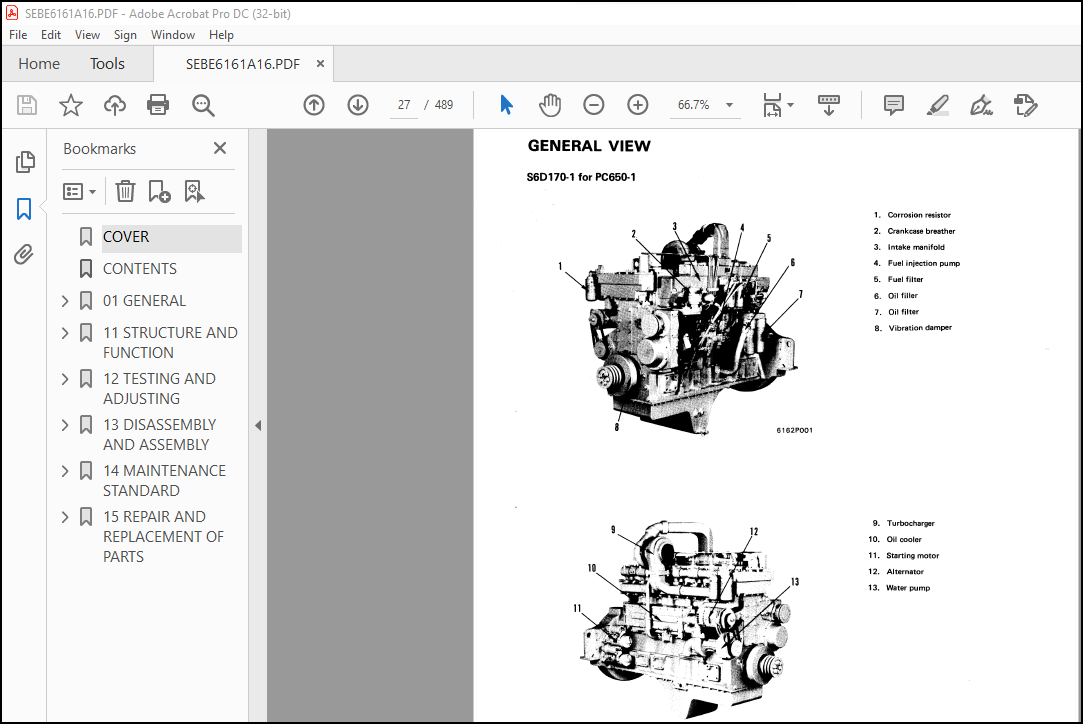Print the file using the printer icon
The width and height of the screenshot is (1083, 724).
[x=158, y=105]
